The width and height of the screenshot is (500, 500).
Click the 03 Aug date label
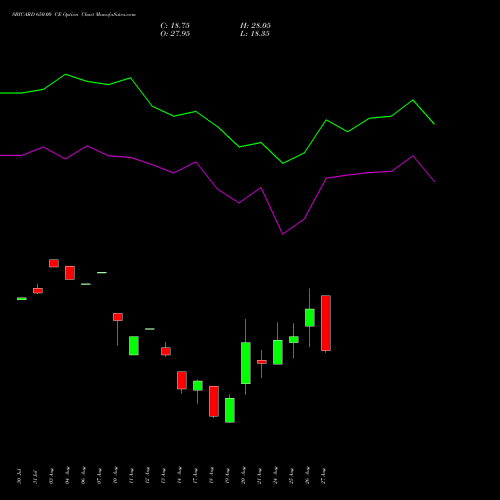[x=51, y=476]
